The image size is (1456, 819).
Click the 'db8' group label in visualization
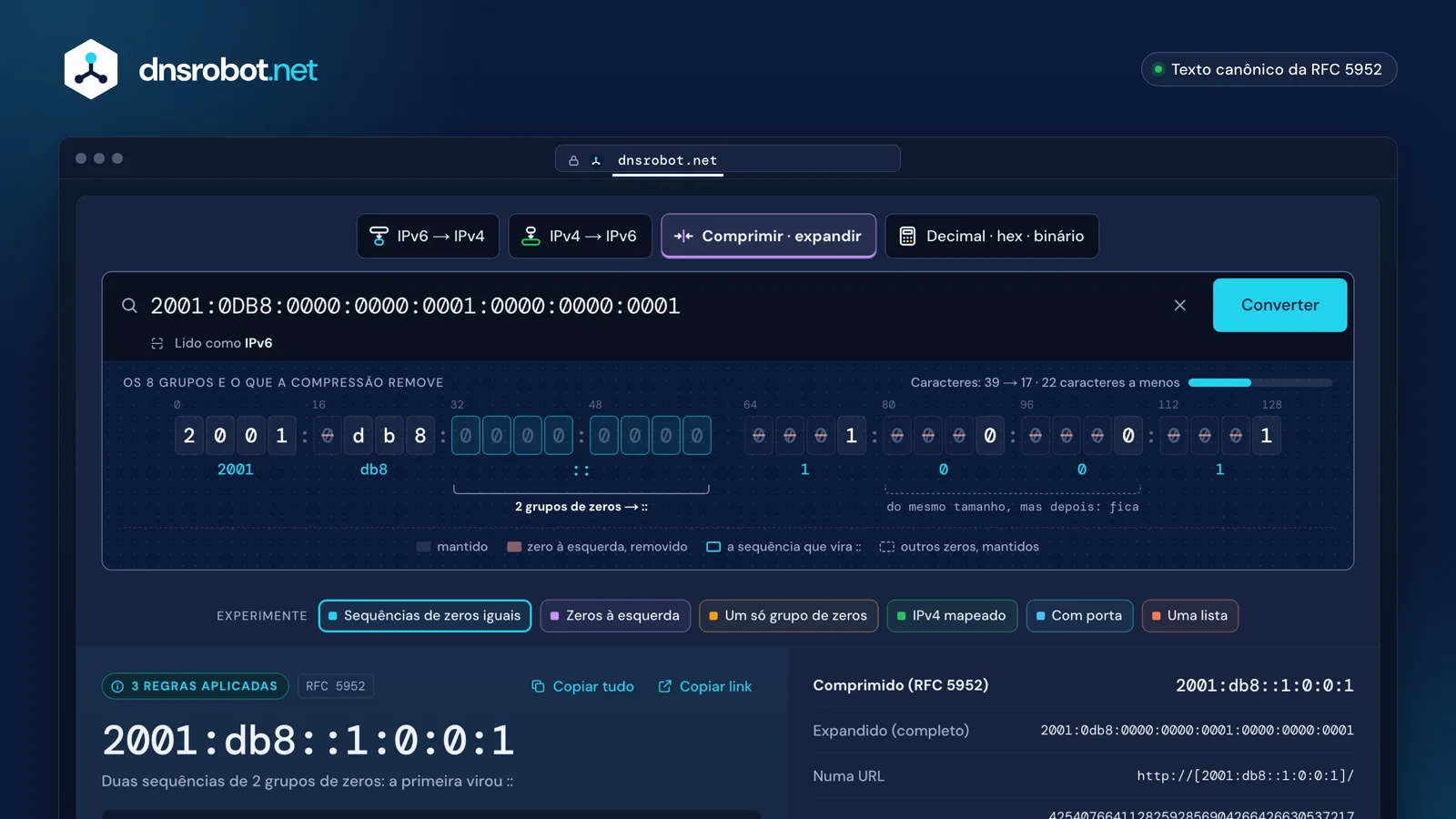(x=374, y=470)
